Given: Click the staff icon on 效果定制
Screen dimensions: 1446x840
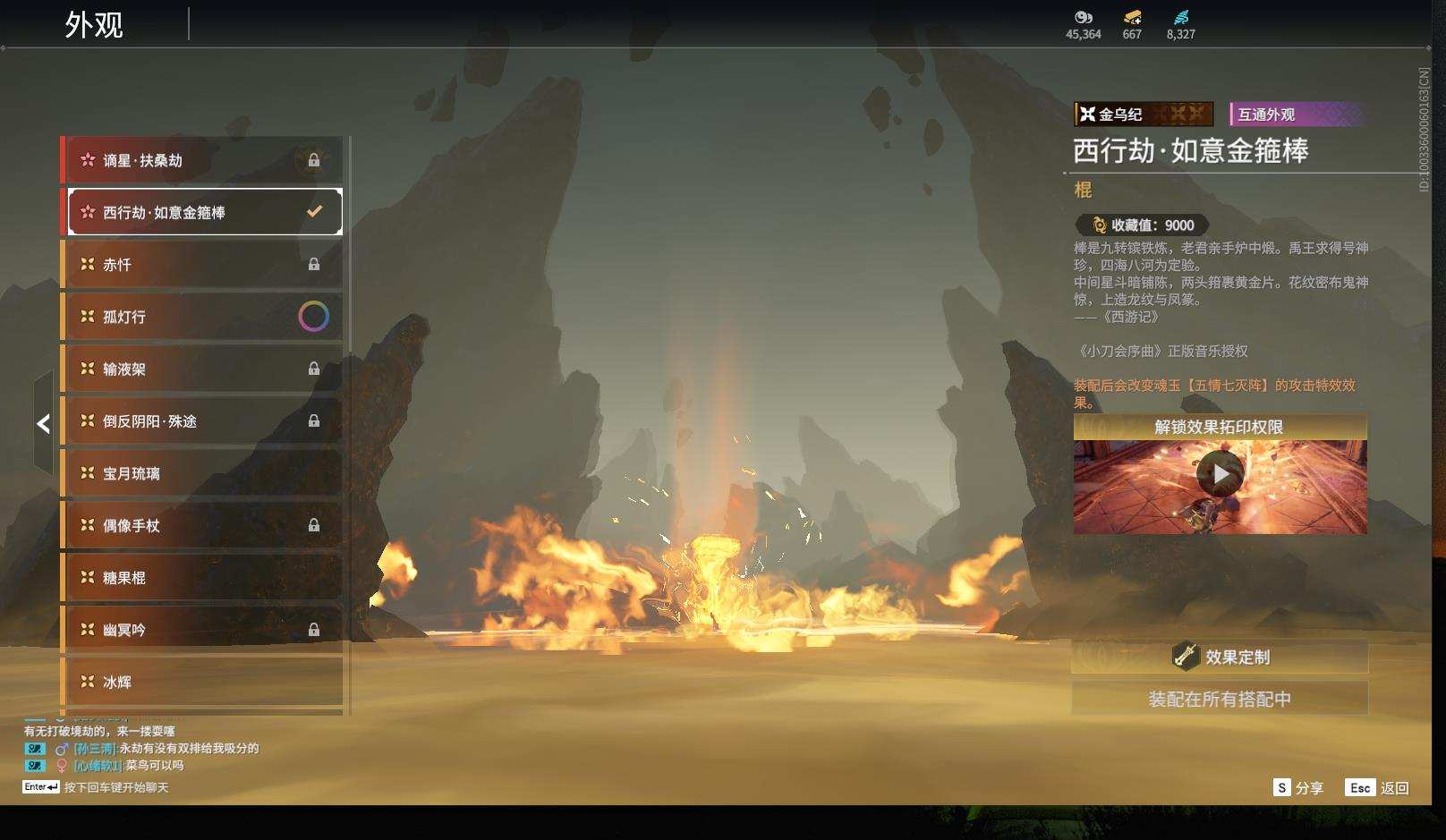Looking at the screenshot, I should coord(1186,657).
